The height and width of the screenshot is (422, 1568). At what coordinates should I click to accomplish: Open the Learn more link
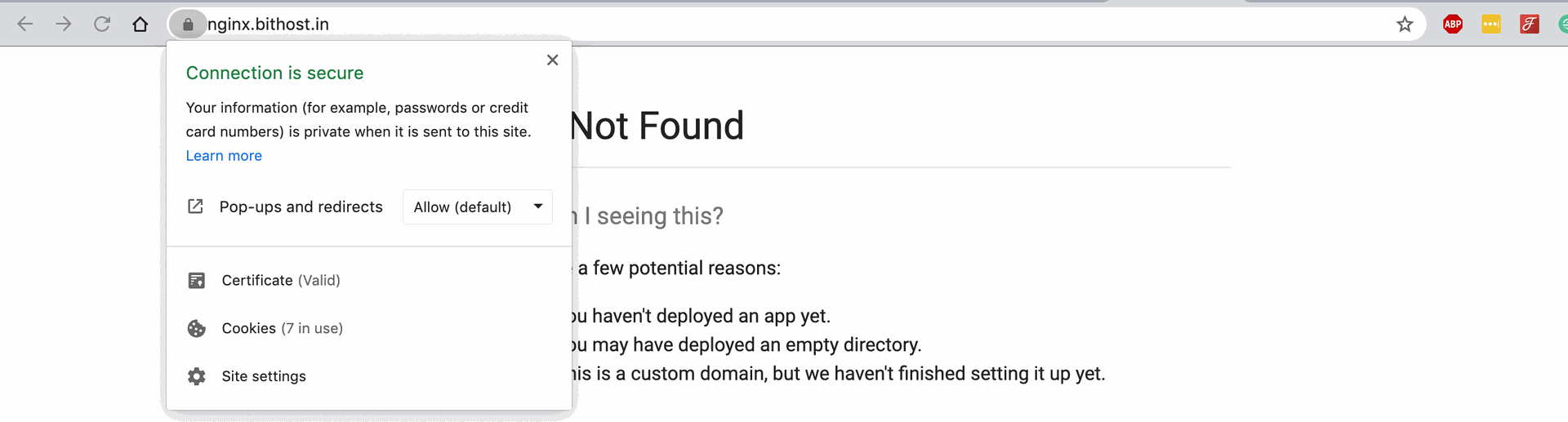224,156
